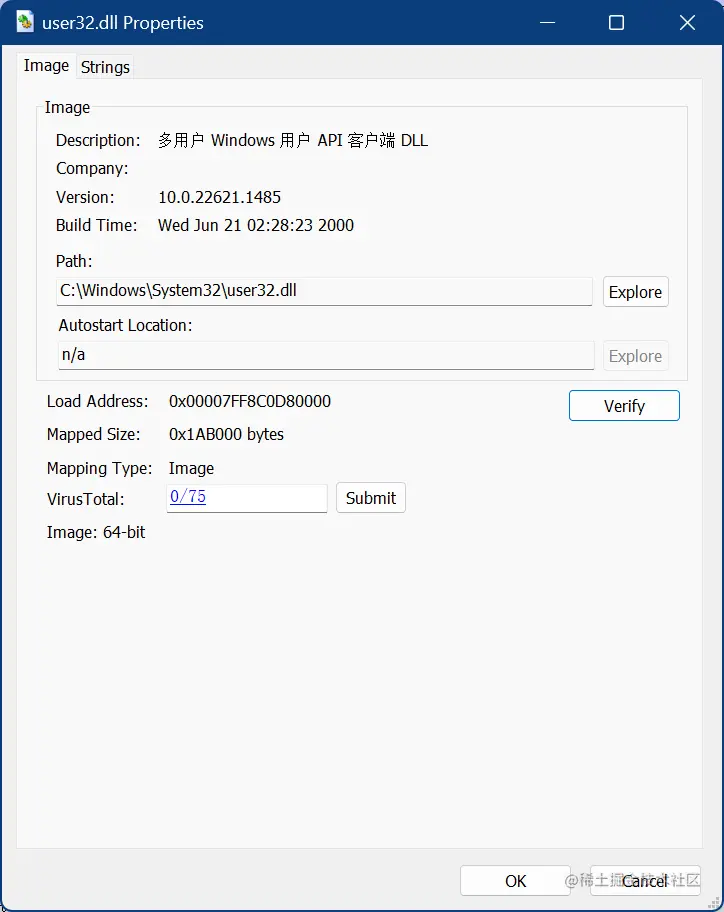Image resolution: width=724 pixels, height=912 pixels.
Task: Dismiss the dialog with Cancel
Action: [645, 881]
